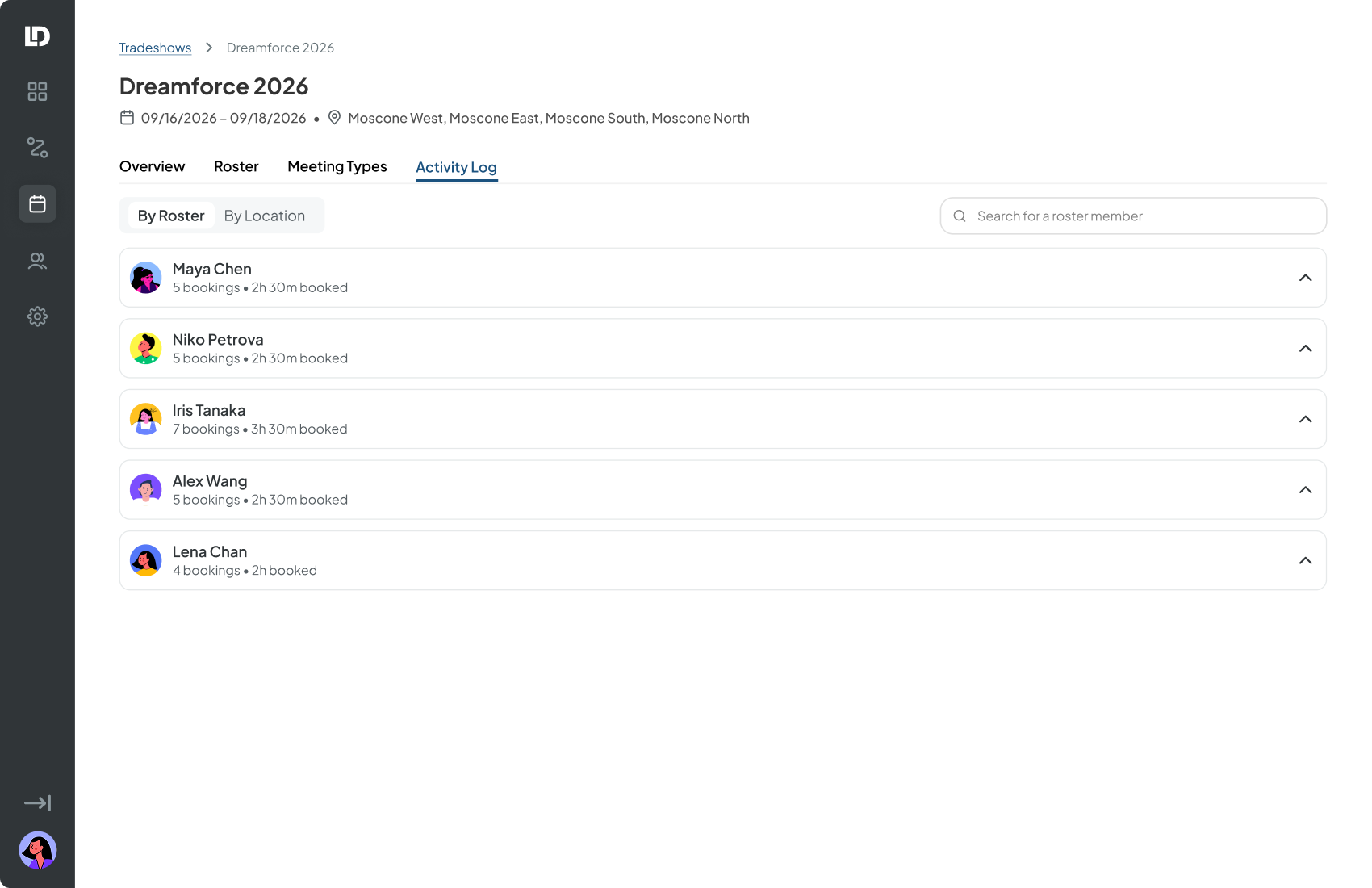Open the people icon in sidebar
This screenshot has height=888, width=1372.
[x=37, y=260]
